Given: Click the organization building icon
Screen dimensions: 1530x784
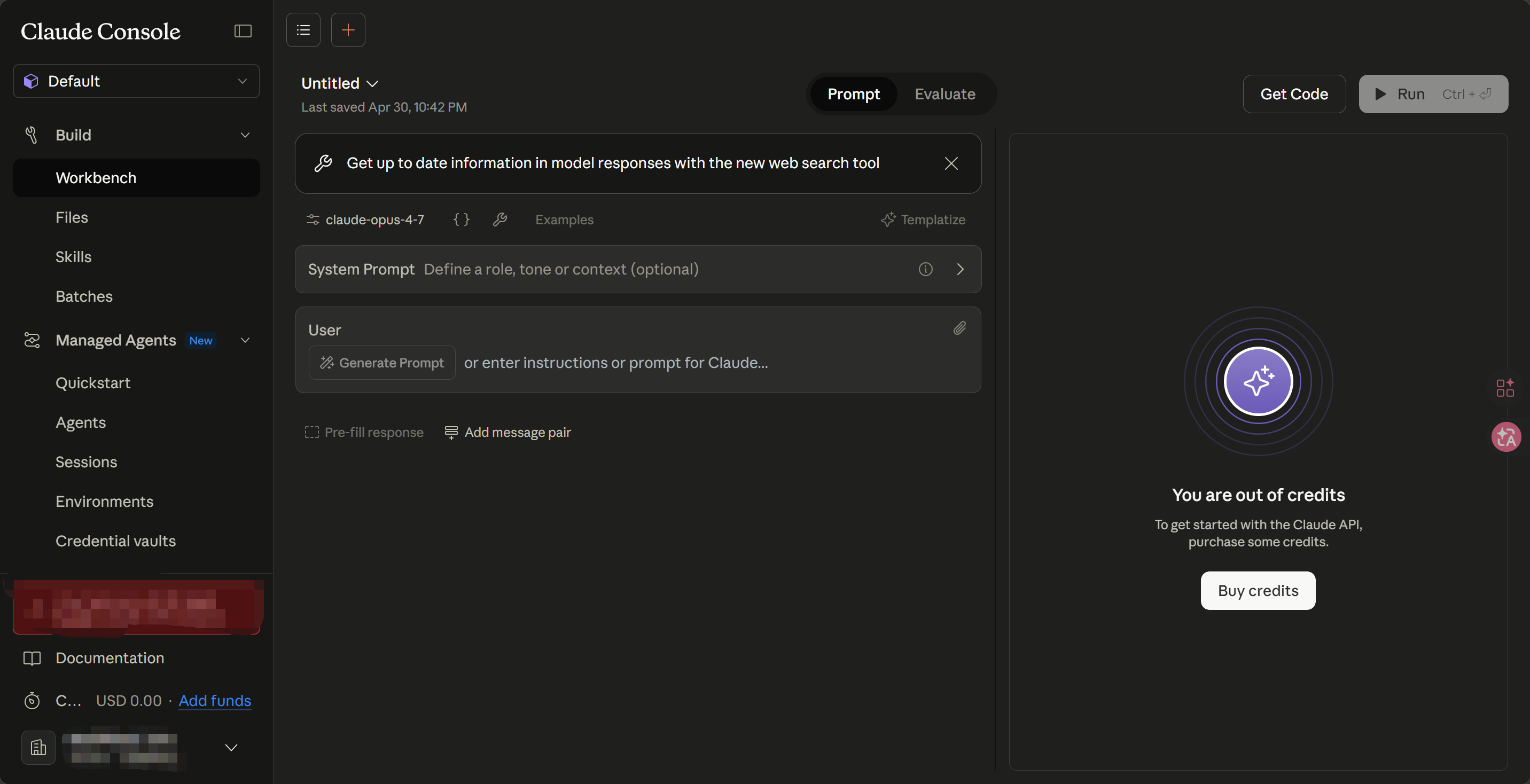Looking at the screenshot, I should pyautogui.click(x=38, y=747).
